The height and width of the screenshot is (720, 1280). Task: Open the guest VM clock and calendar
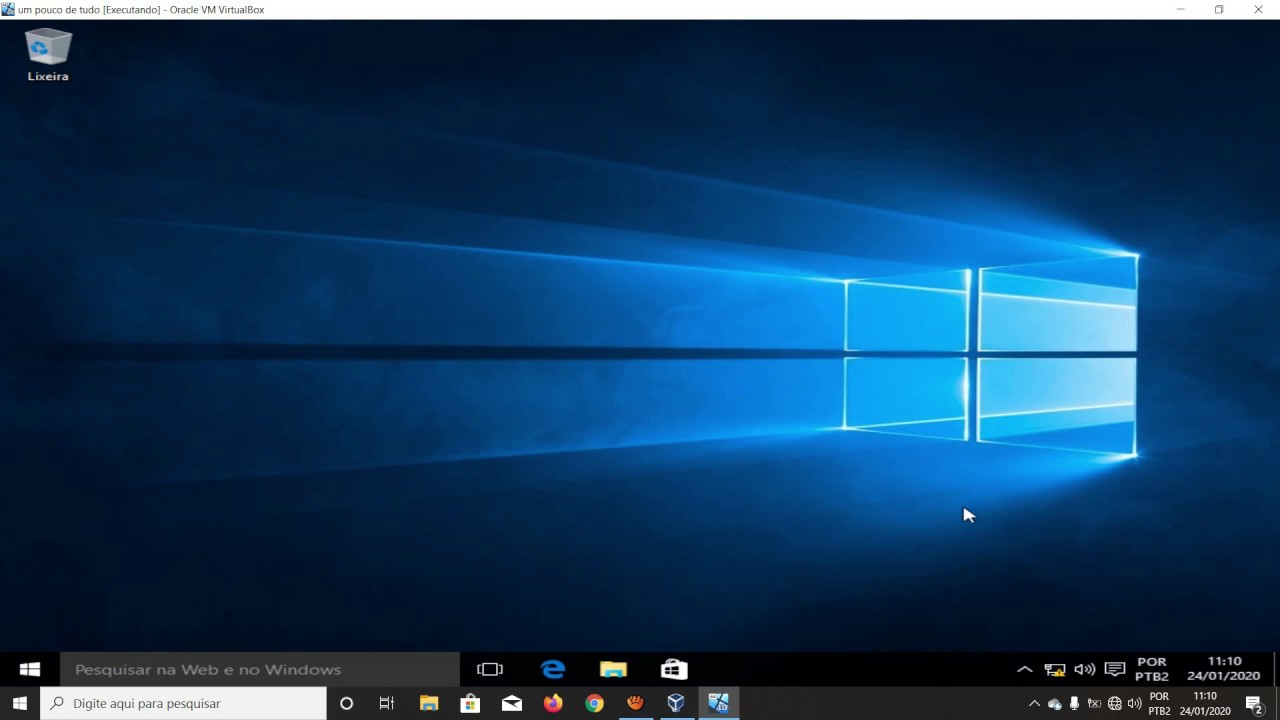[x=1224, y=669]
